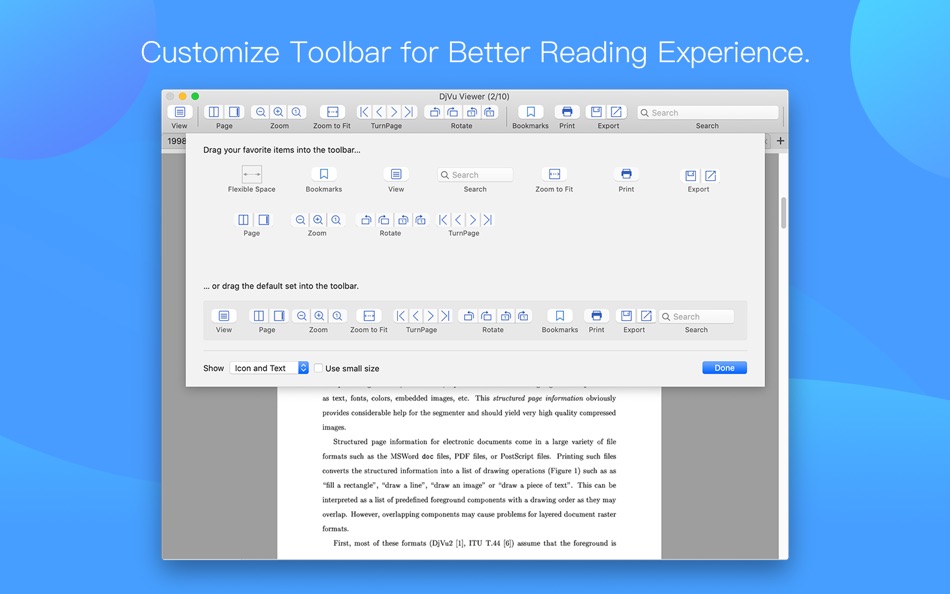Click save-disk Export icon in favorites palette

coord(691,176)
